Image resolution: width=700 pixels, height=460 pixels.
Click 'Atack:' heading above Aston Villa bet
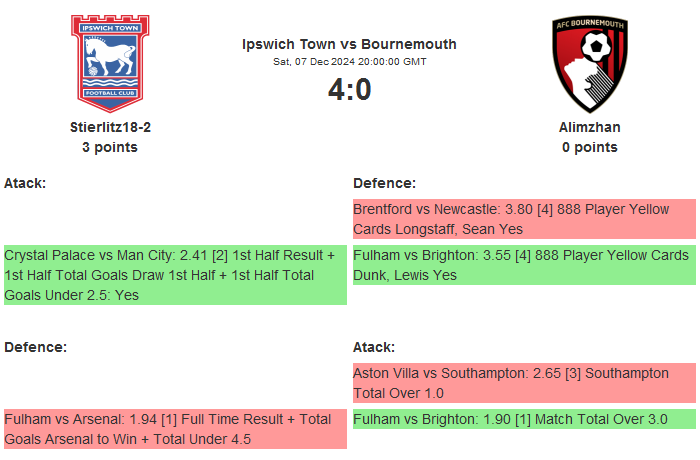(x=374, y=347)
